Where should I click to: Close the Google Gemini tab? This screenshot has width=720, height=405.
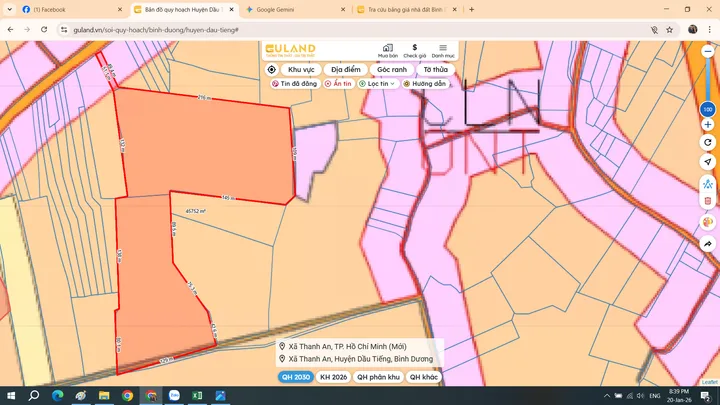pos(343,10)
